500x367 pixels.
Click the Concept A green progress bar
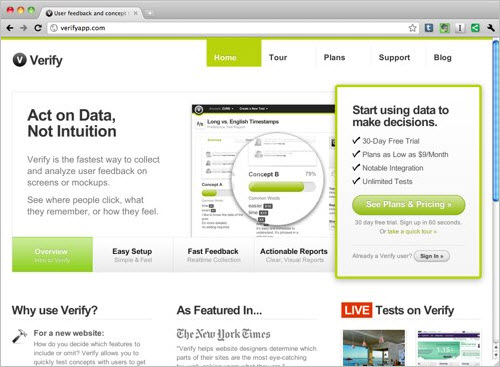pos(209,193)
